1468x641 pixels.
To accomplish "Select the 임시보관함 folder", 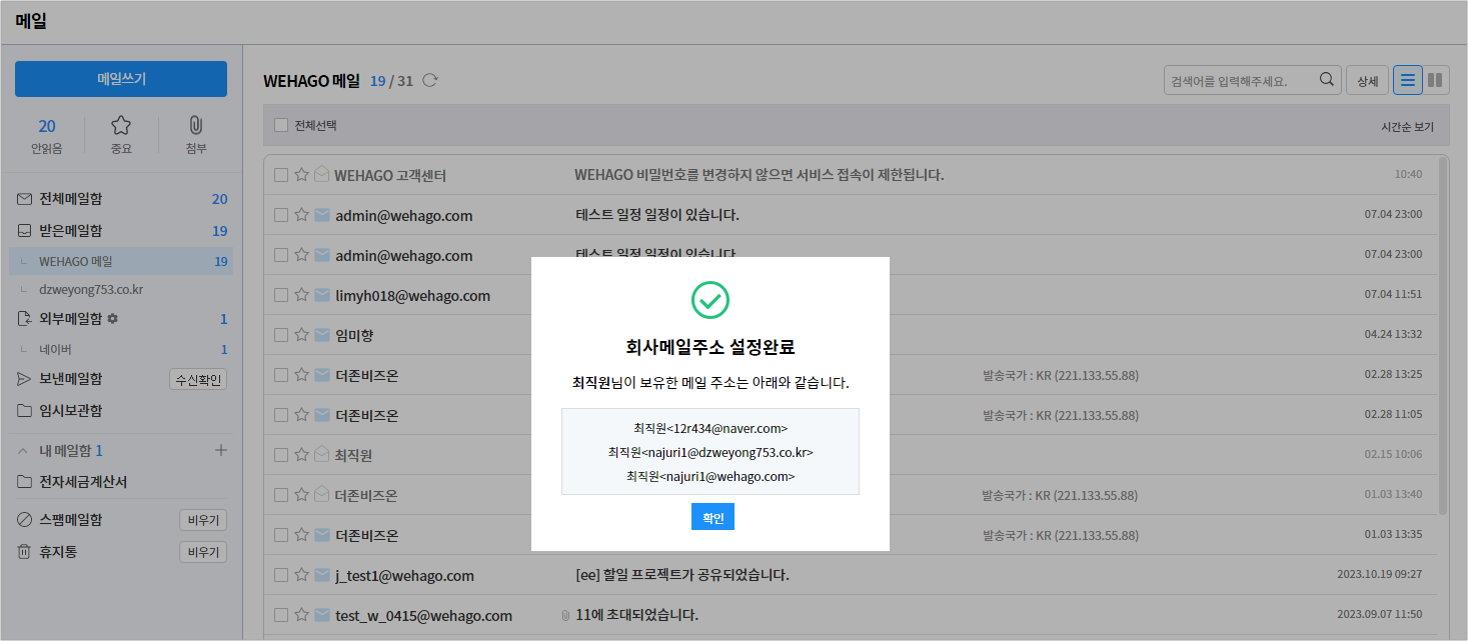I will [70, 410].
